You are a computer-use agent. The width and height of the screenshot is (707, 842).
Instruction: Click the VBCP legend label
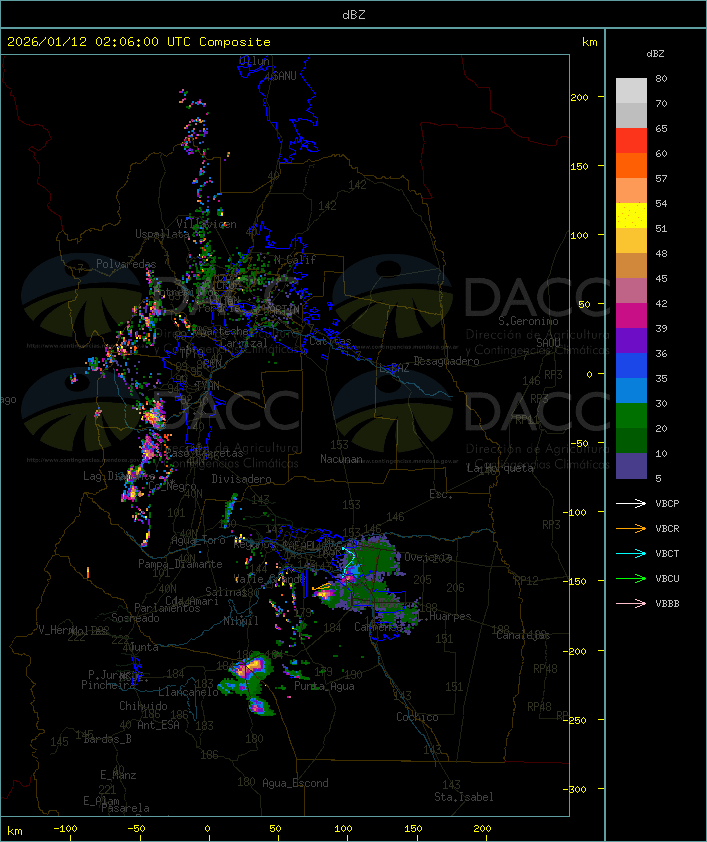click(x=667, y=504)
